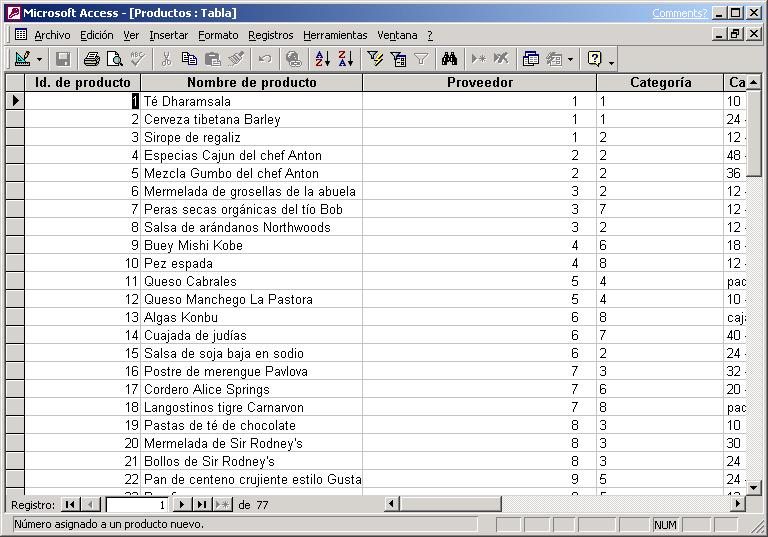Viewport: 768px width, 537px height.
Task: Open the ? help menu
Action: pos(430,35)
